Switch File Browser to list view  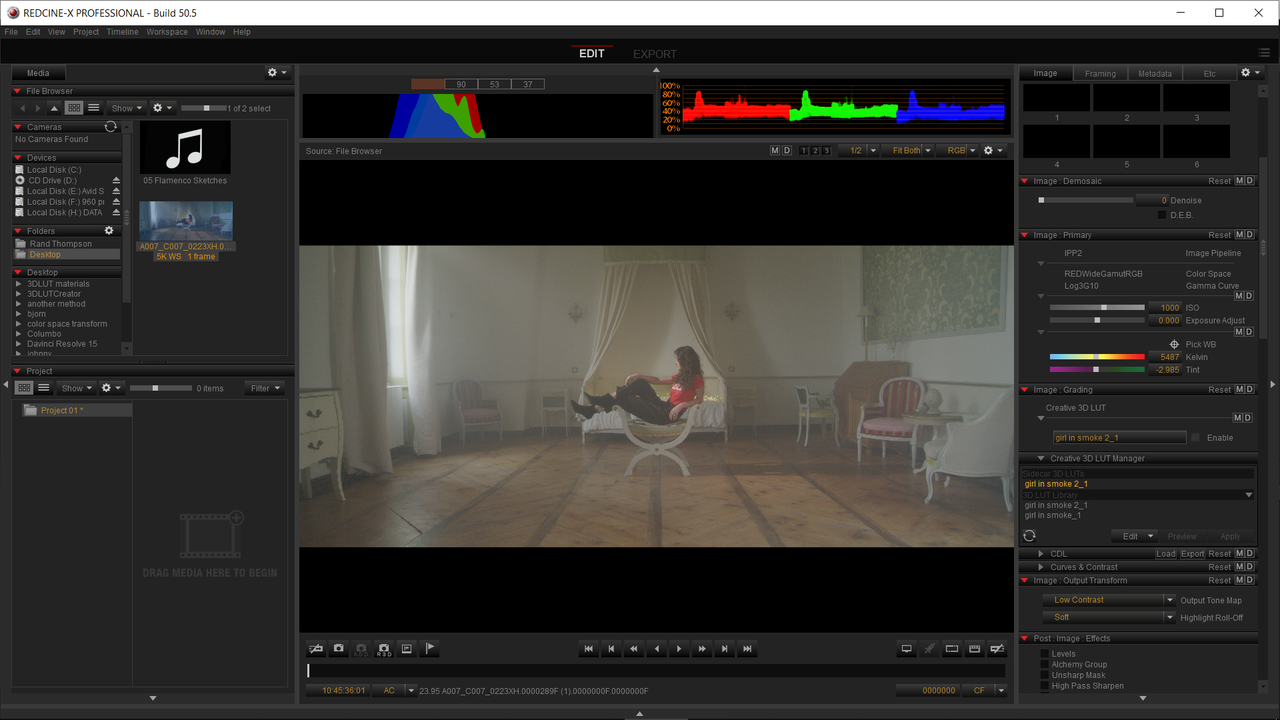click(x=93, y=108)
